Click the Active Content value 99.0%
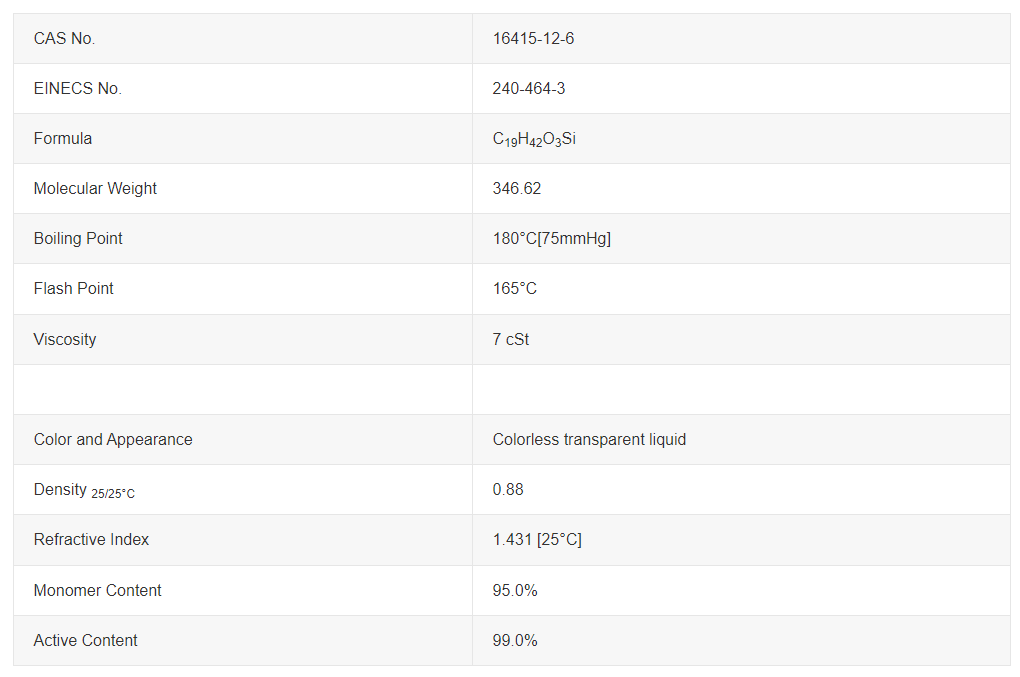 (515, 641)
